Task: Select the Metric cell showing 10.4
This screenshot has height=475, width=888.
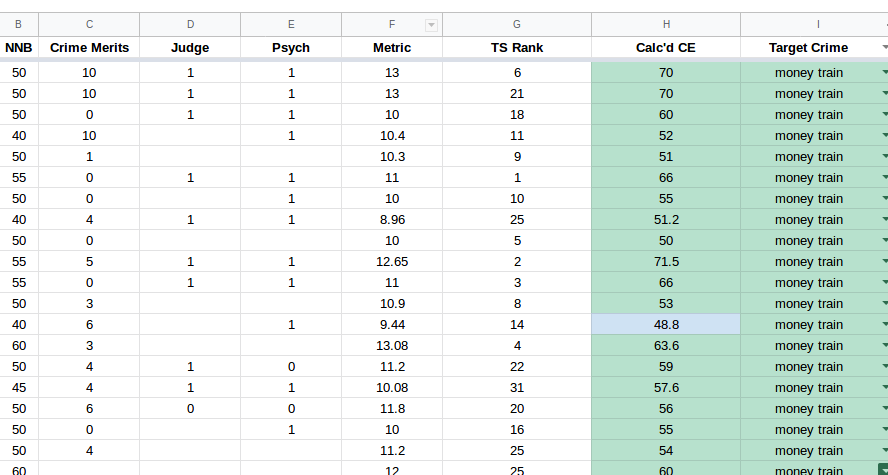Action: click(x=392, y=136)
